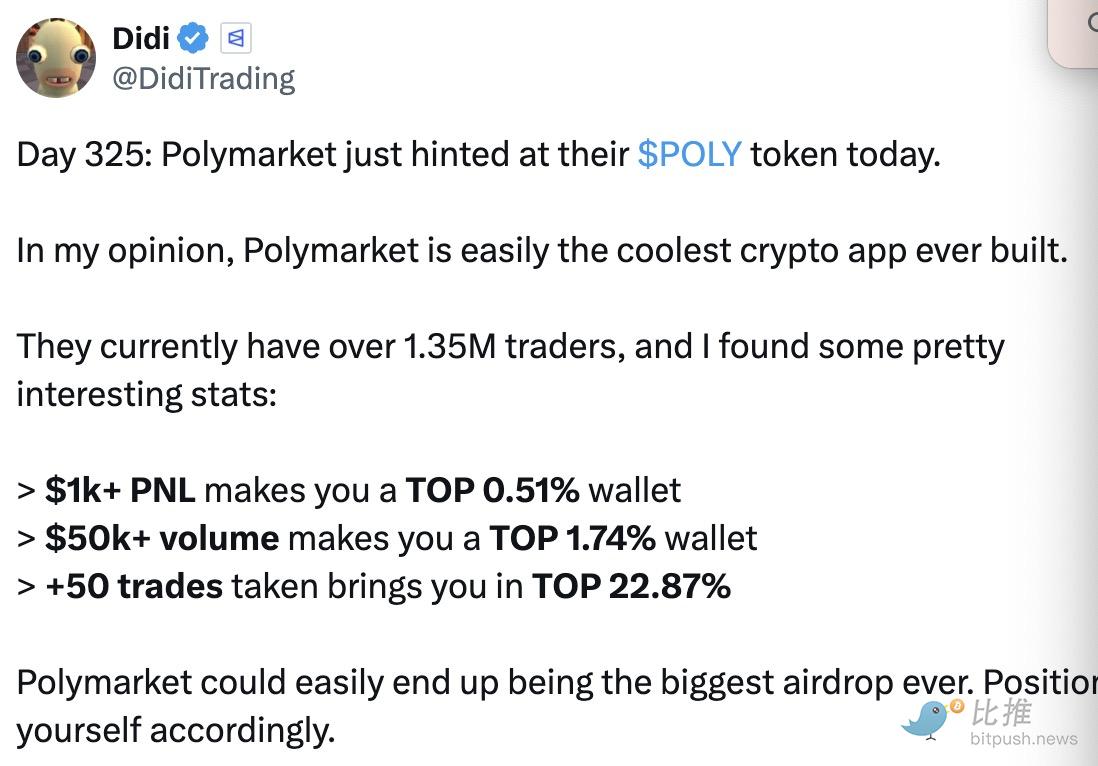This screenshot has height=766, width=1098.
Task: Click the display name Didi
Action: (x=141, y=39)
